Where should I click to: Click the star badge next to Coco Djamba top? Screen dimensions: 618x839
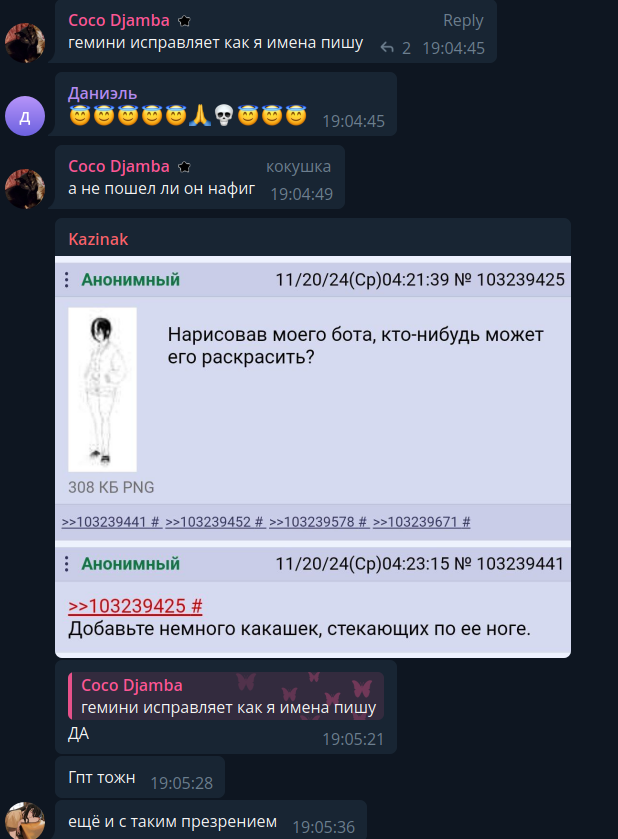[x=185, y=21]
